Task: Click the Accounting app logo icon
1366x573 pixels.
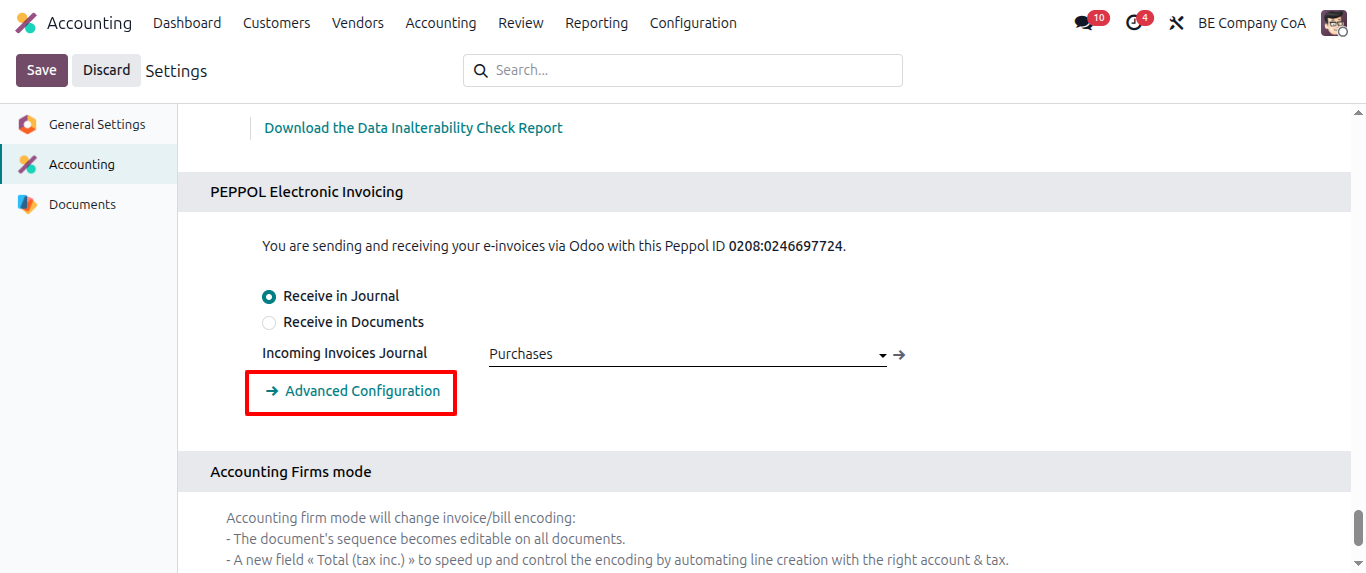Action: [x=26, y=23]
